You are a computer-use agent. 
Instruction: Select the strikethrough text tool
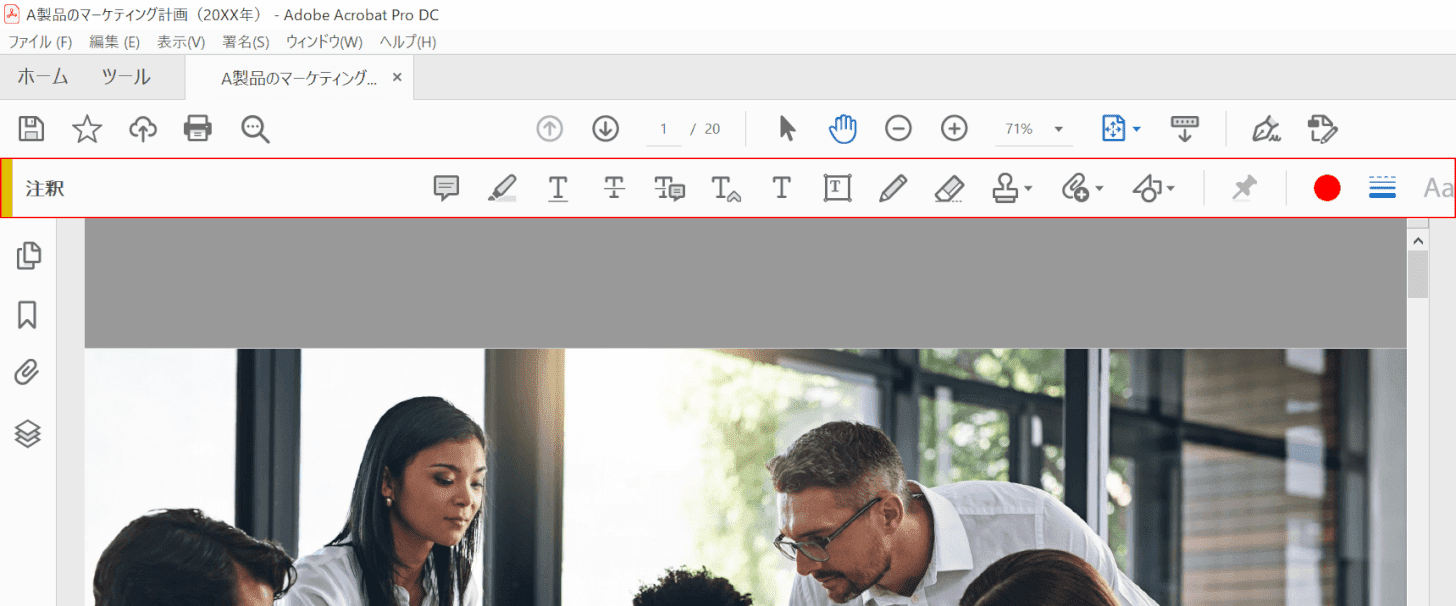[x=614, y=188]
